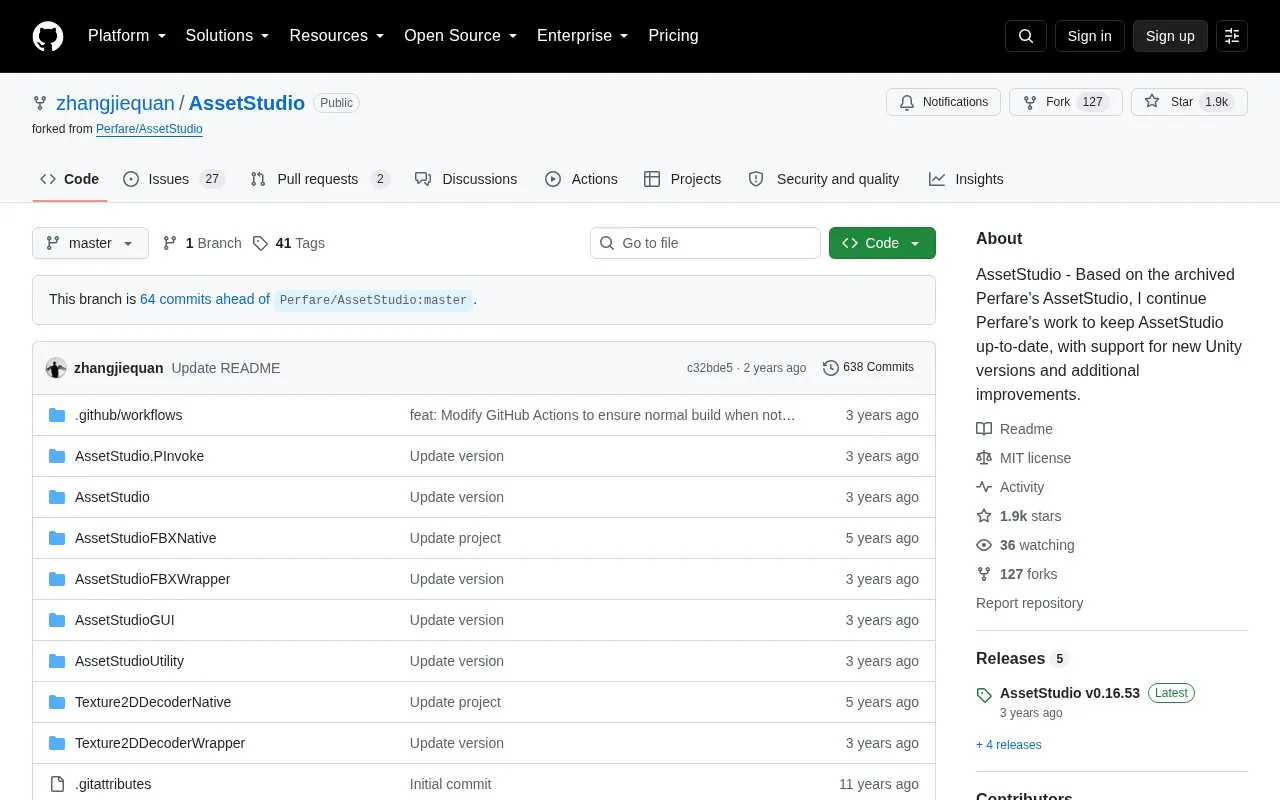Open the Report repository link

coord(1029,603)
